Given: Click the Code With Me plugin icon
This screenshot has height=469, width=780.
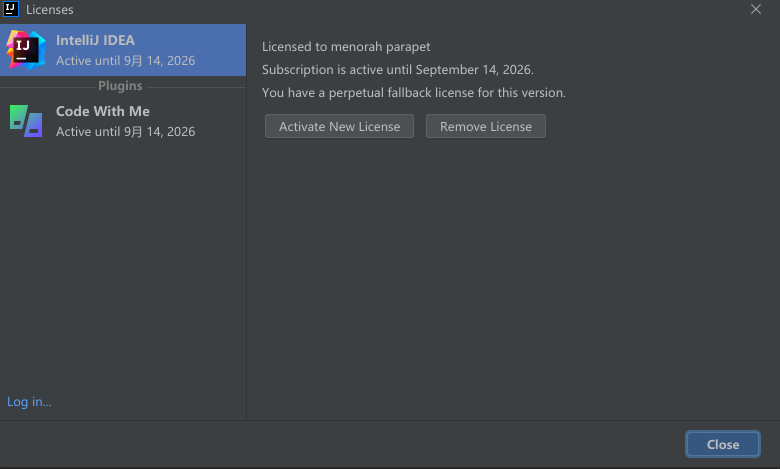Looking at the screenshot, I should tap(26, 120).
